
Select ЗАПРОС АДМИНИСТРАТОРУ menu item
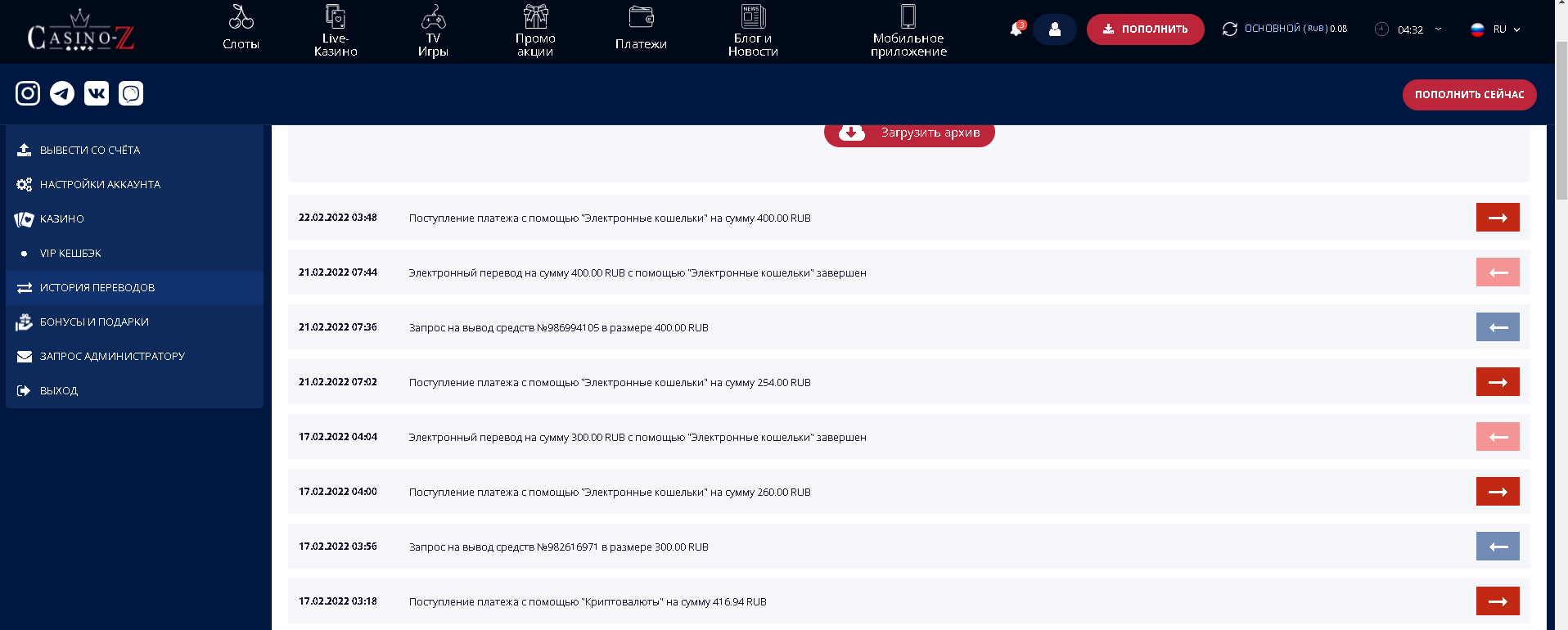tap(134, 356)
